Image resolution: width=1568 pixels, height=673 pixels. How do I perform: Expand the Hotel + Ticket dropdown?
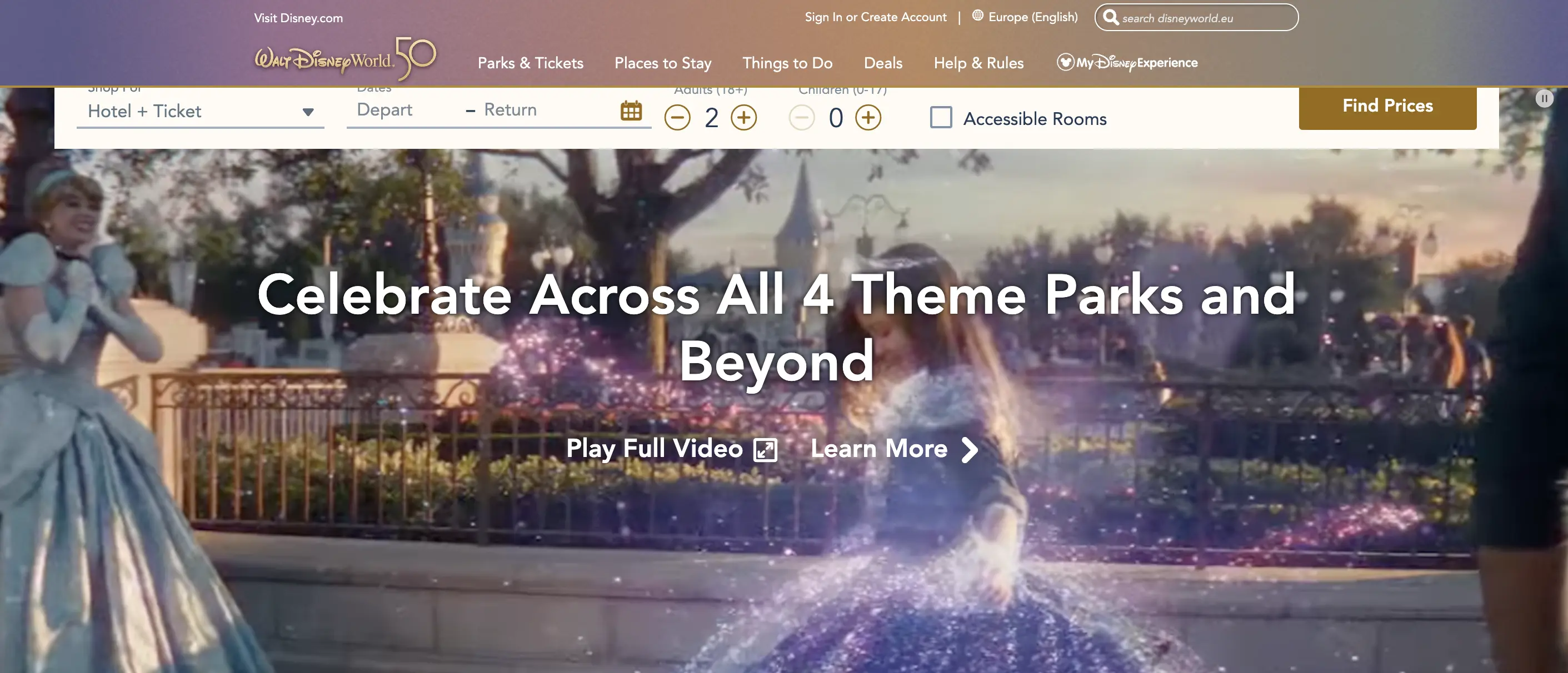[x=200, y=112]
